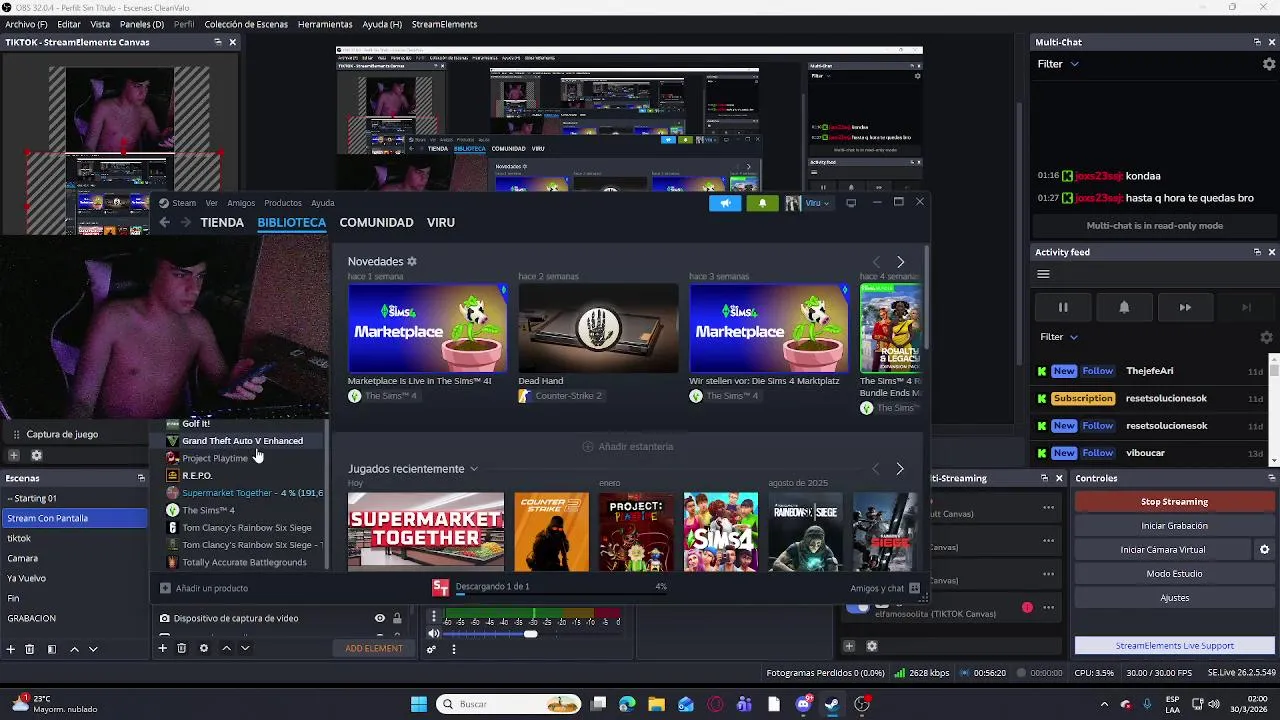Screen dimensions: 1280x720
Task: Open the Herramientas menu
Action: coord(325,24)
